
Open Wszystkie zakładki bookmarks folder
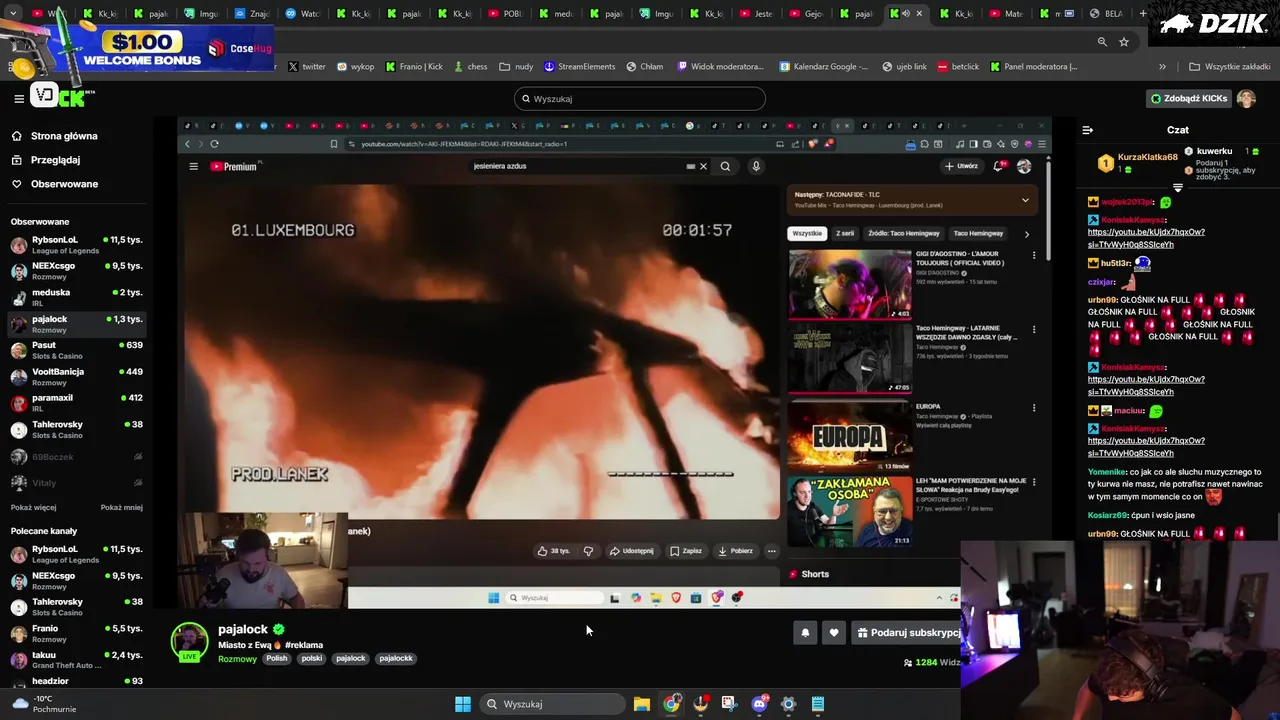point(1230,66)
